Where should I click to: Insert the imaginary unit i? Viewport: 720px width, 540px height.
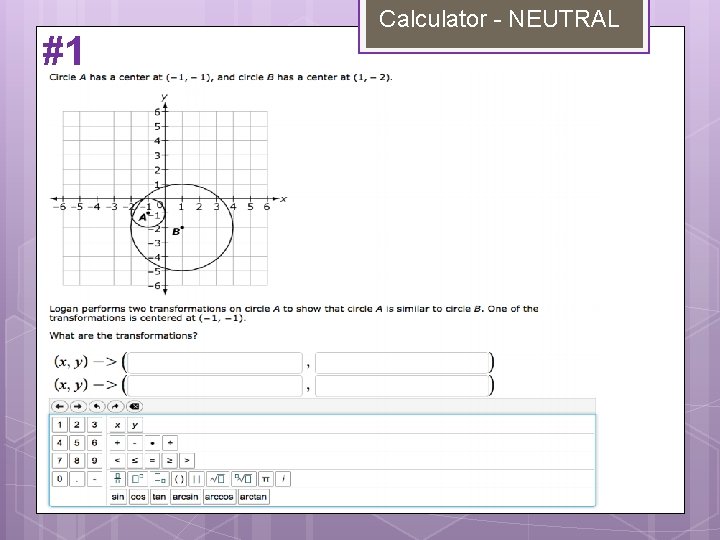click(x=283, y=479)
